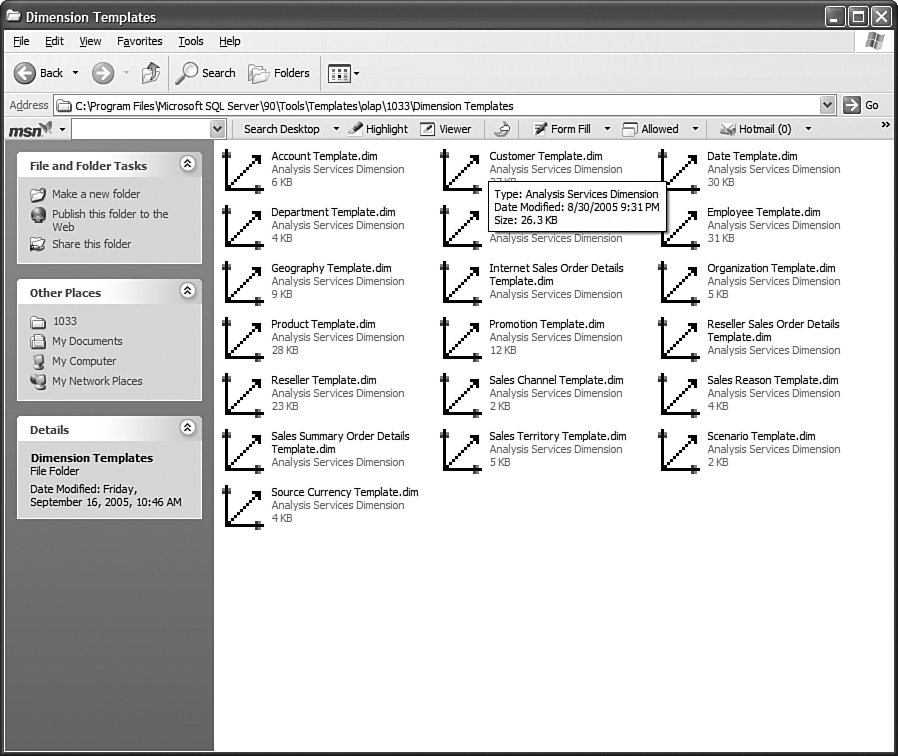898x756 pixels.
Task: Click the Go button beside address bar
Action: click(861, 105)
